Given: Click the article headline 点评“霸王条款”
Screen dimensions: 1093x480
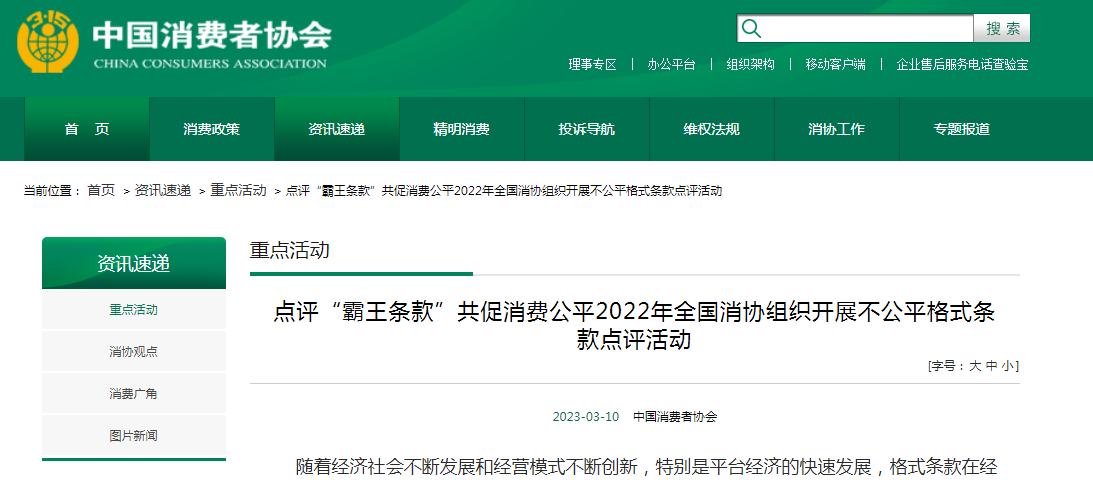Looking at the screenshot, I should (x=634, y=326).
